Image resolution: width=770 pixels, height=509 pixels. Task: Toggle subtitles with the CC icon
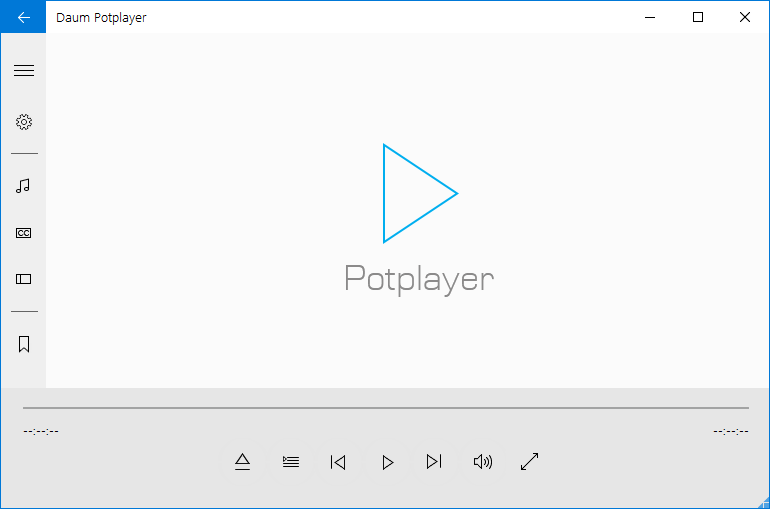coord(24,233)
